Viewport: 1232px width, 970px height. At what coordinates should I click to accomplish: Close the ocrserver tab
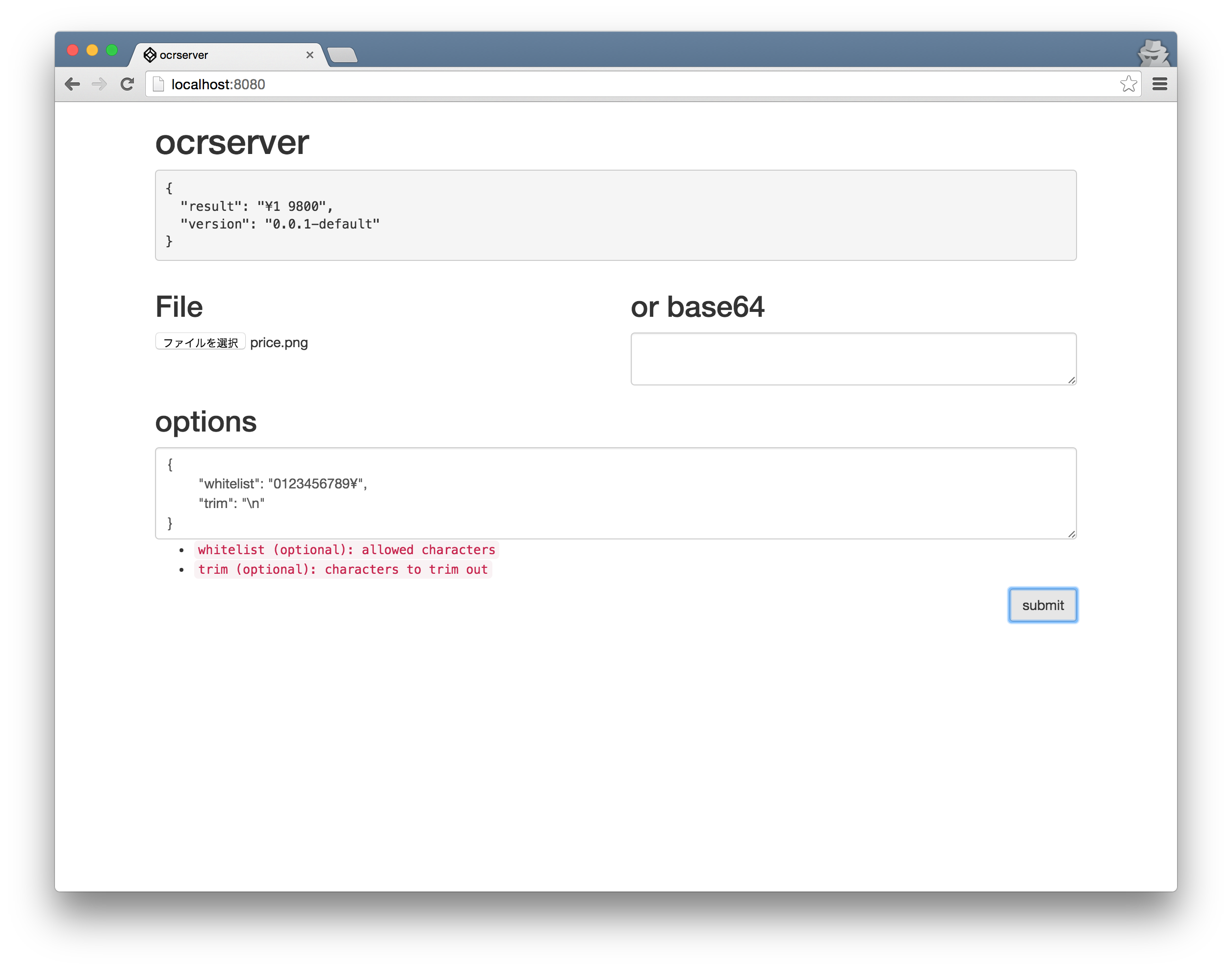[x=309, y=55]
